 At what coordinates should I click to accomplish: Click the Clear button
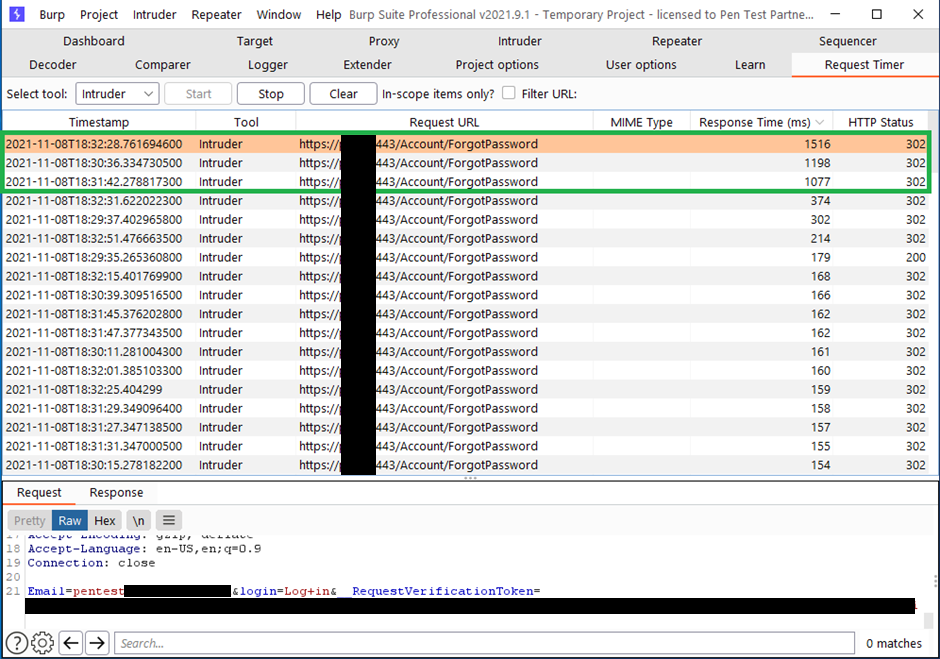[x=343, y=94]
